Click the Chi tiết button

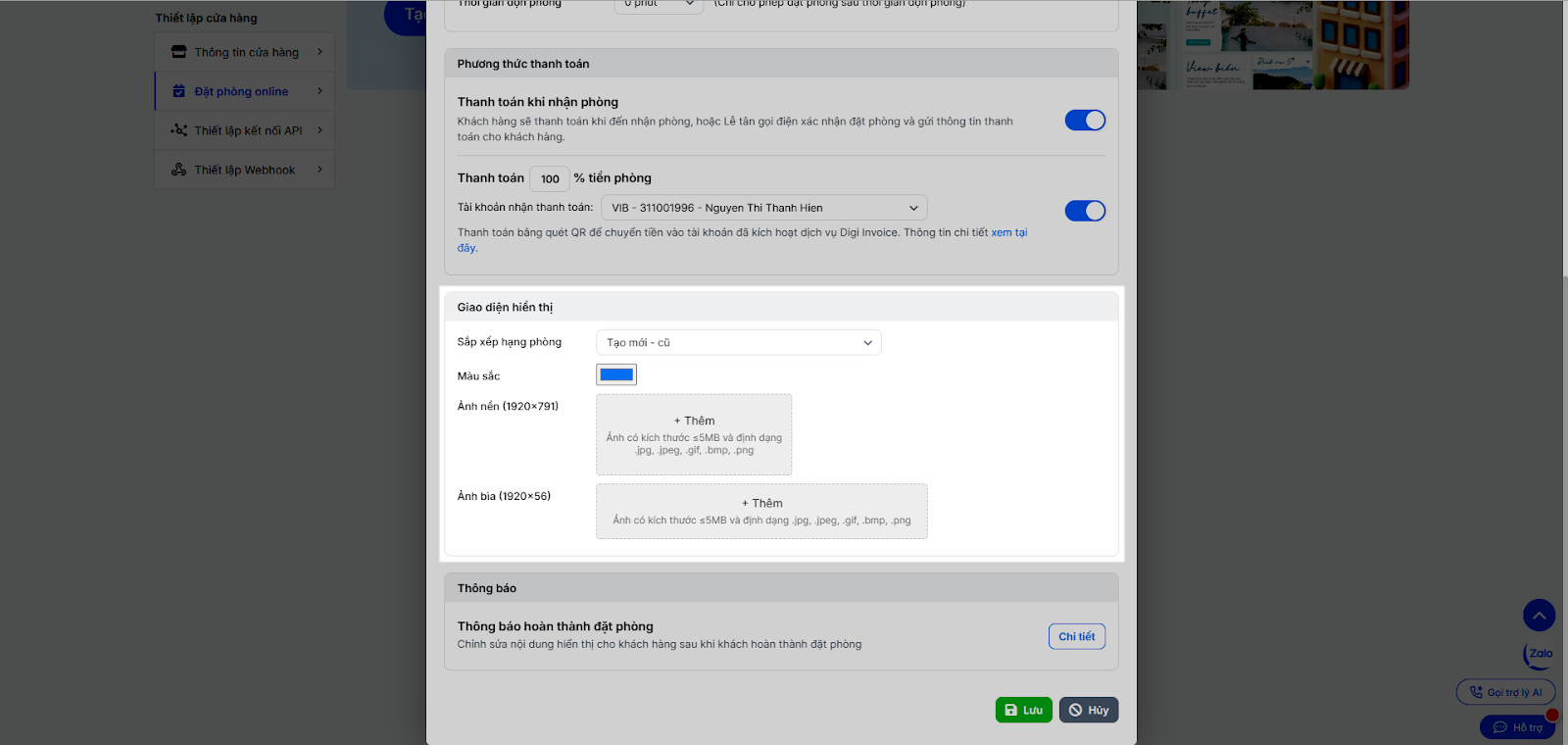click(x=1076, y=636)
